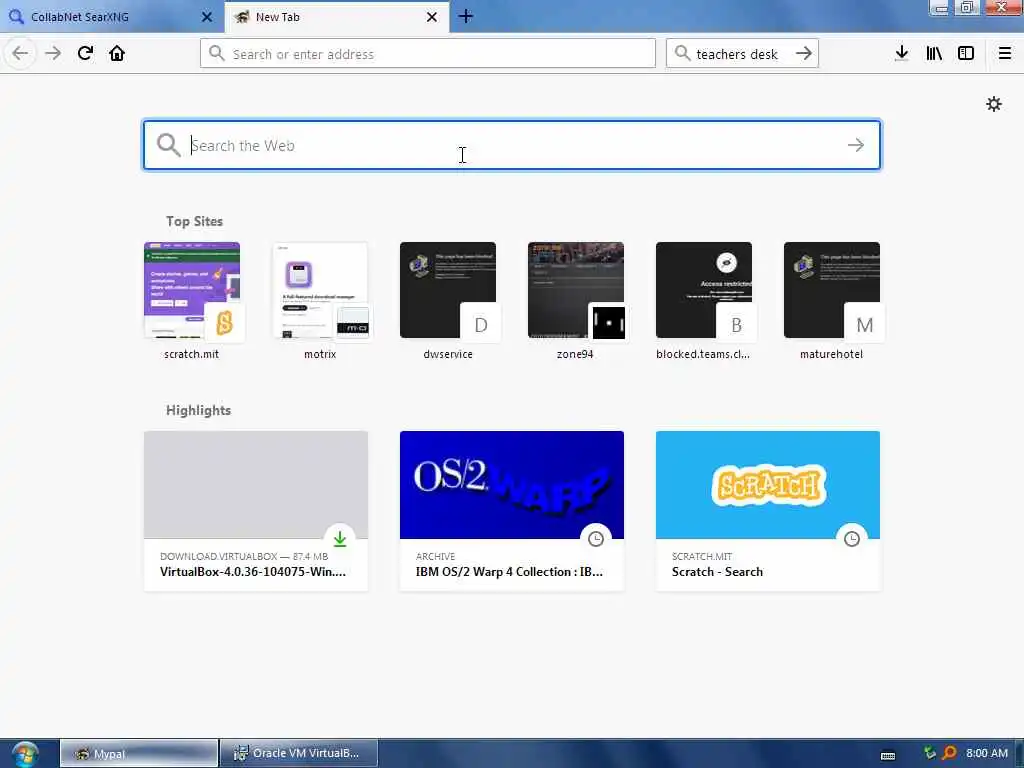
Task: Click the history clock icon on OS/2 Warp card
Action: point(596,539)
